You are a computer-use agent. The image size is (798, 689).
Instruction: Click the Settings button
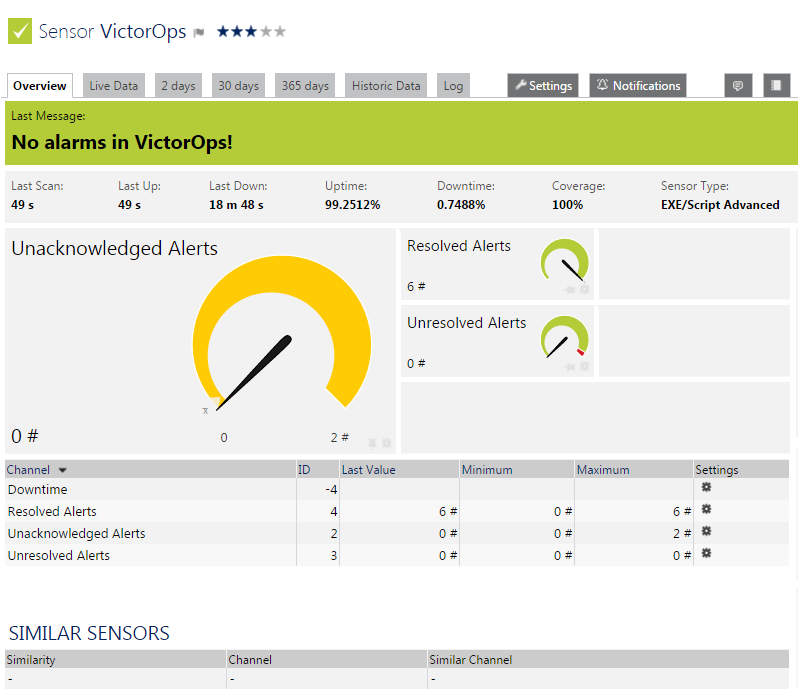543,86
